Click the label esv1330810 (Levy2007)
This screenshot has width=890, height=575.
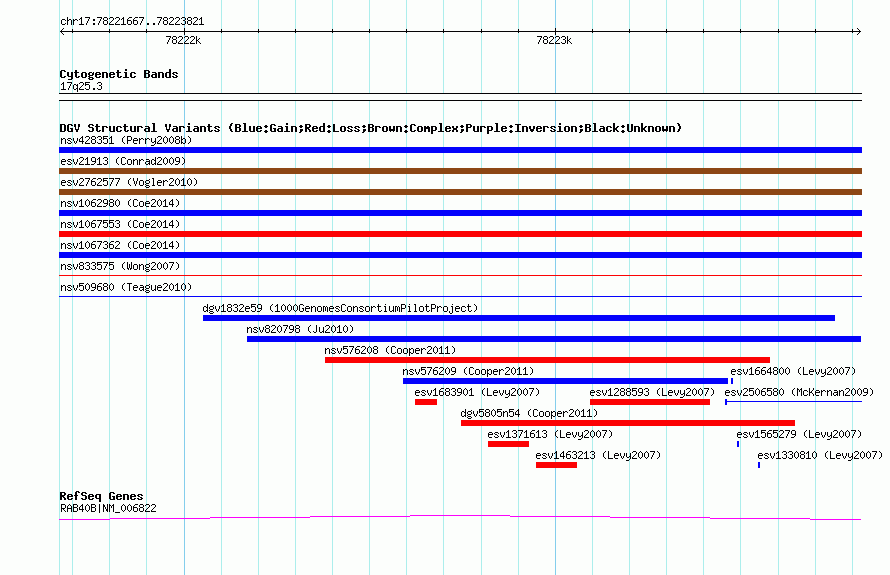tap(820, 455)
